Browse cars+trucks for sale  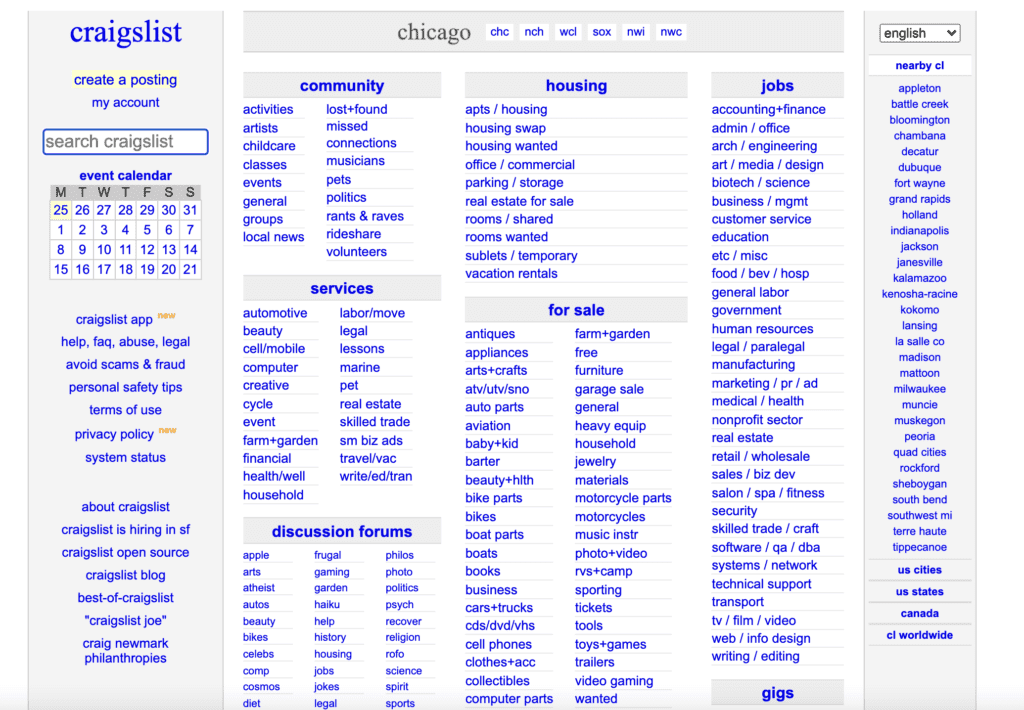tap(499, 607)
